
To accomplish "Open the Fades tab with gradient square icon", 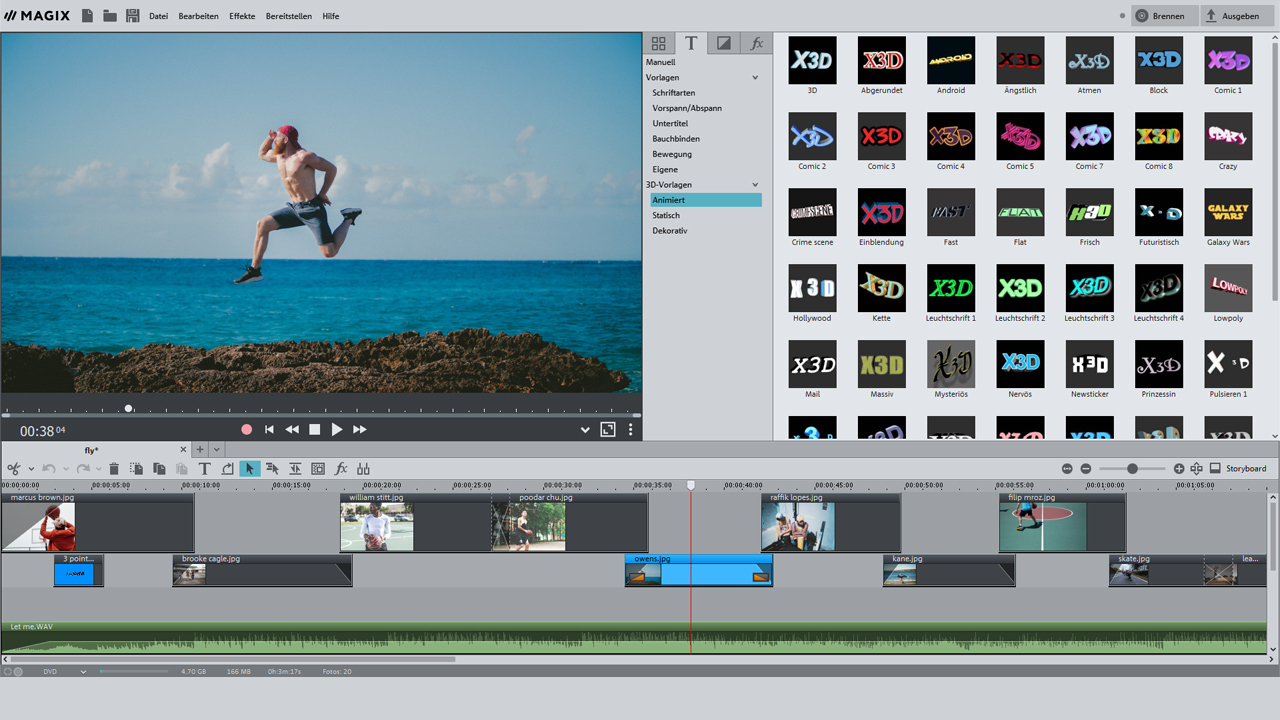I will pos(723,43).
